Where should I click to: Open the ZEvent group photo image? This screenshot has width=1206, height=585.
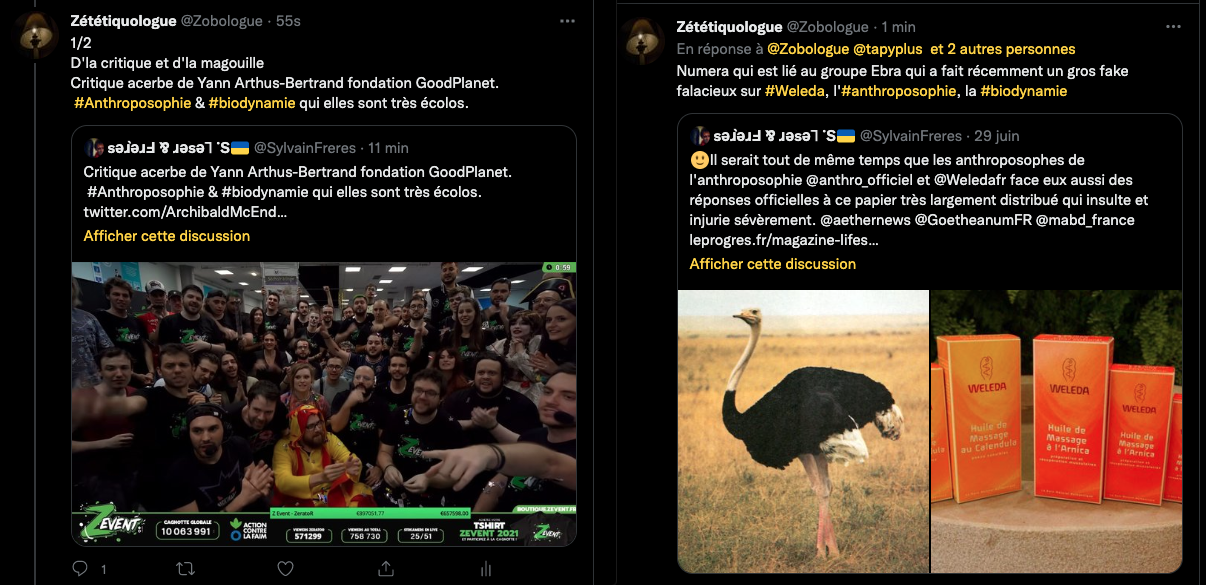(x=324, y=404)
